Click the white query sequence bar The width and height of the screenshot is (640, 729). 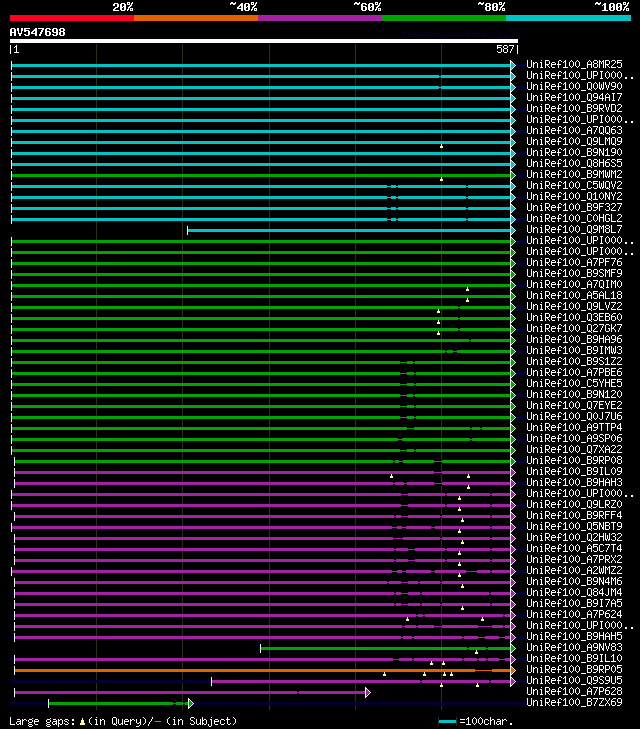point(264,41)
